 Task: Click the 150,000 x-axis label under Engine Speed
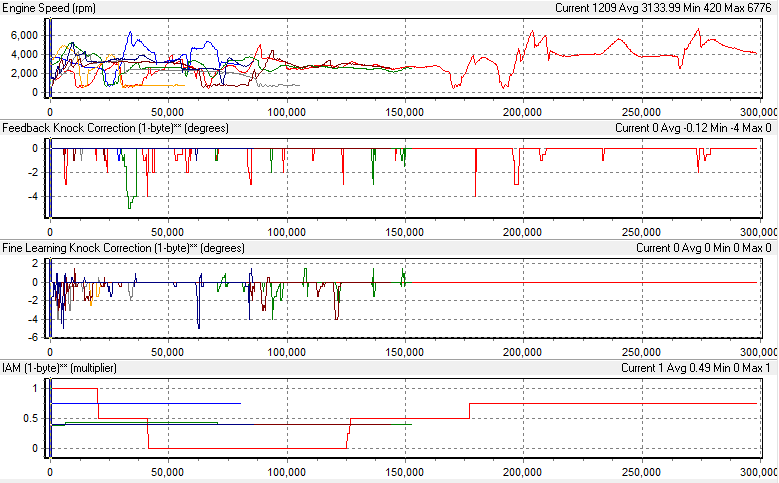[x=404, y=112]
